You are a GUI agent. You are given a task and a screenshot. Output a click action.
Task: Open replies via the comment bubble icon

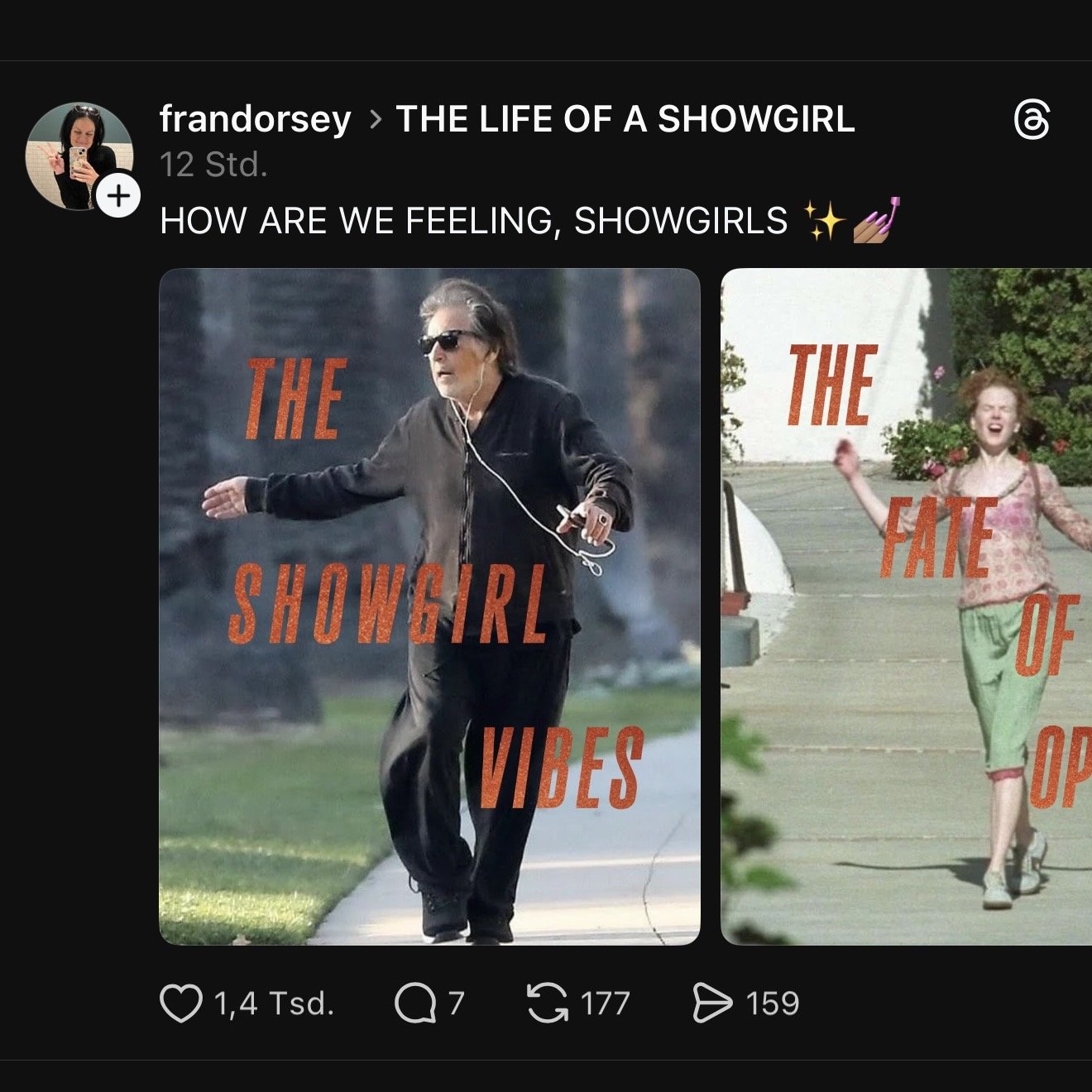[x=415, y=1003]
